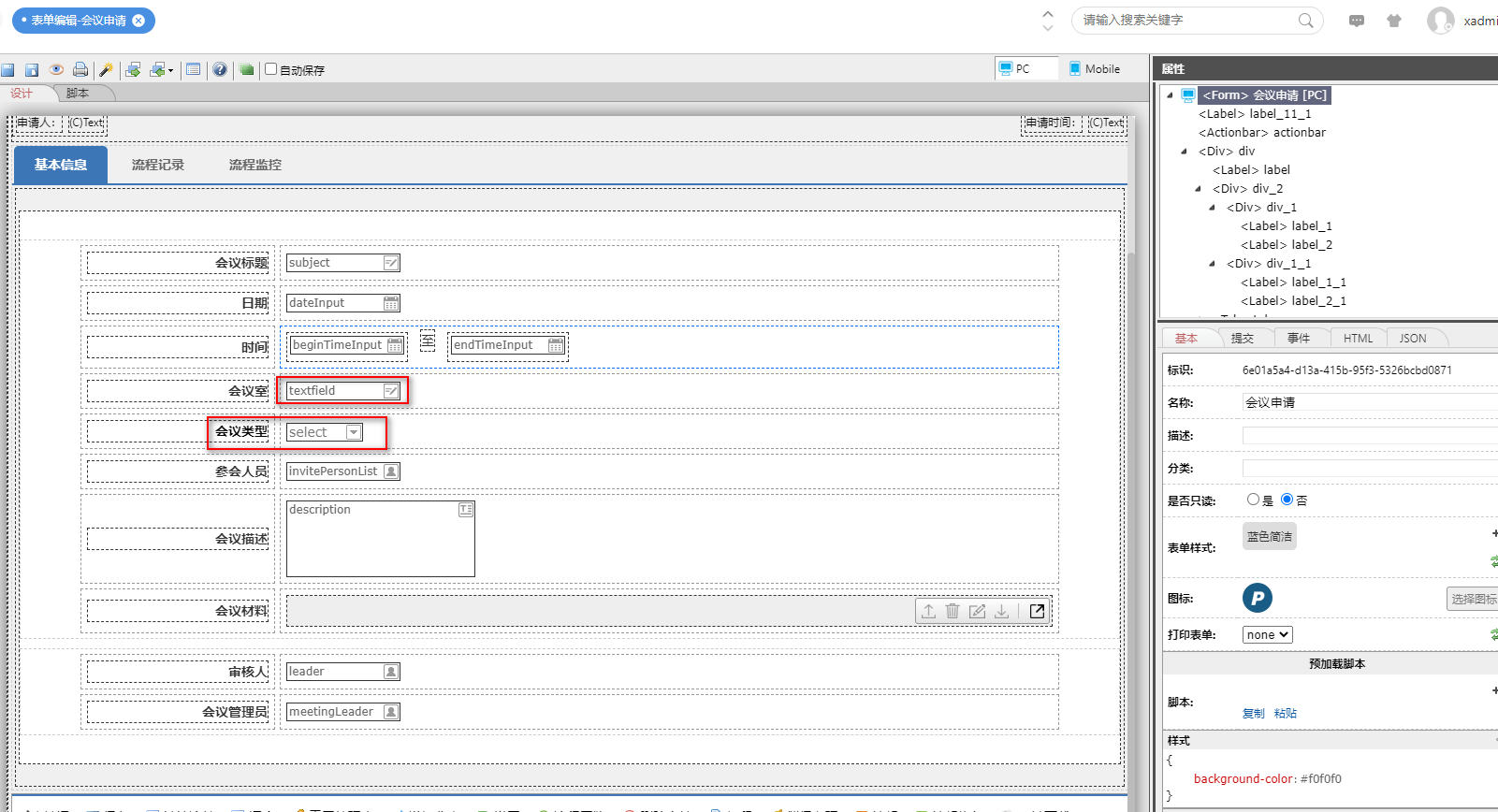Screen dimensions: 1498x812
Task: Open the 流程监控 tab
Action: tap(255, 165)
